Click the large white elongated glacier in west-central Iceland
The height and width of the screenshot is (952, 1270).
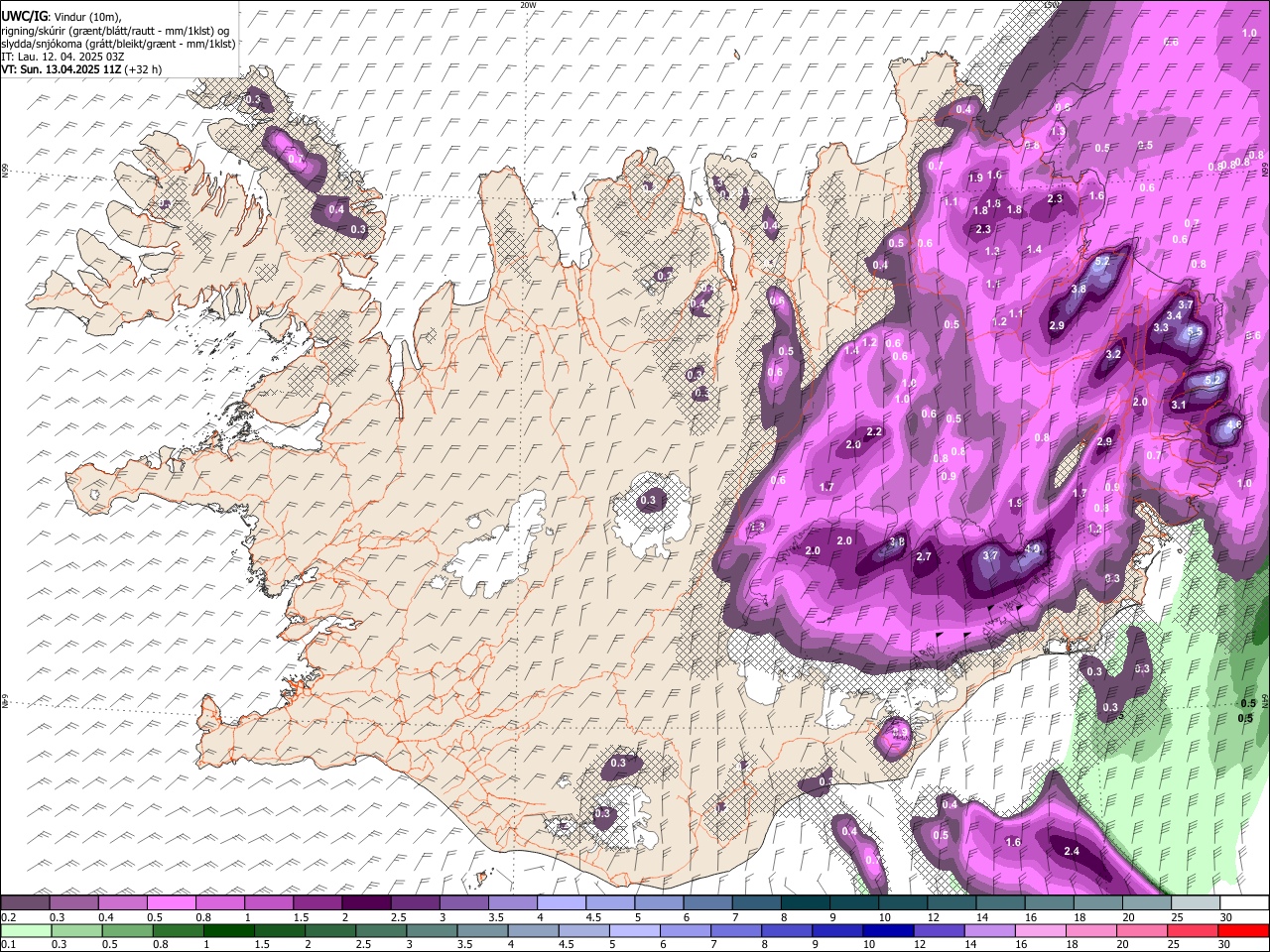pyautogui.click(x=497, y=550)
